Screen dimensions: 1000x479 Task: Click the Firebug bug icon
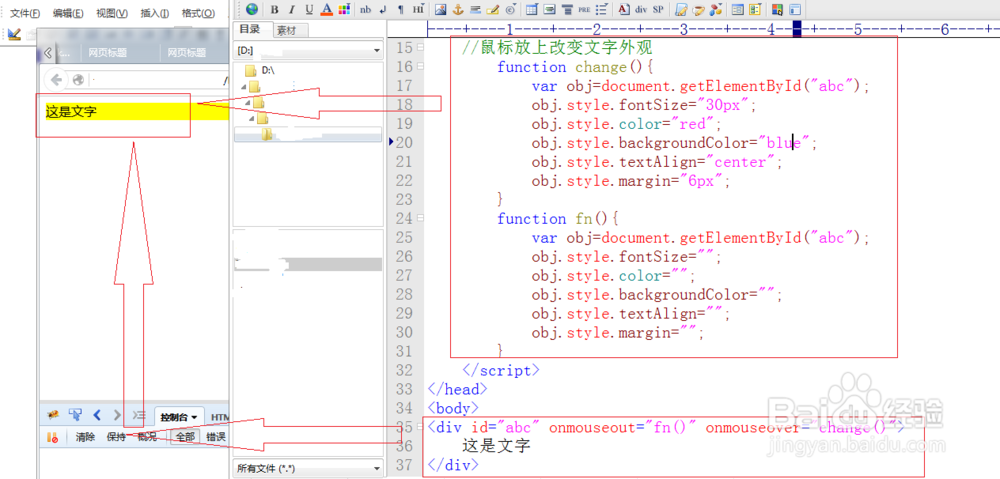tap(54, 415)
